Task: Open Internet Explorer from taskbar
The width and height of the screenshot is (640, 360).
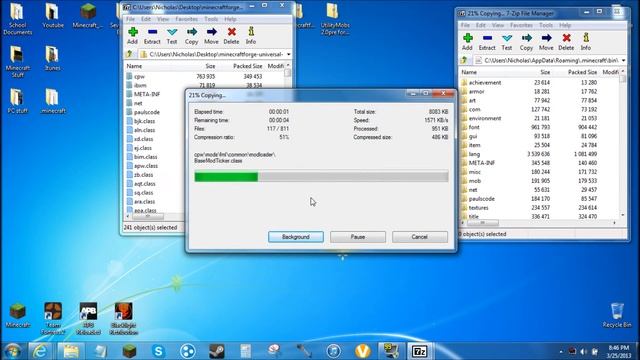Action: pyautogui.click(x=40, y=351)
